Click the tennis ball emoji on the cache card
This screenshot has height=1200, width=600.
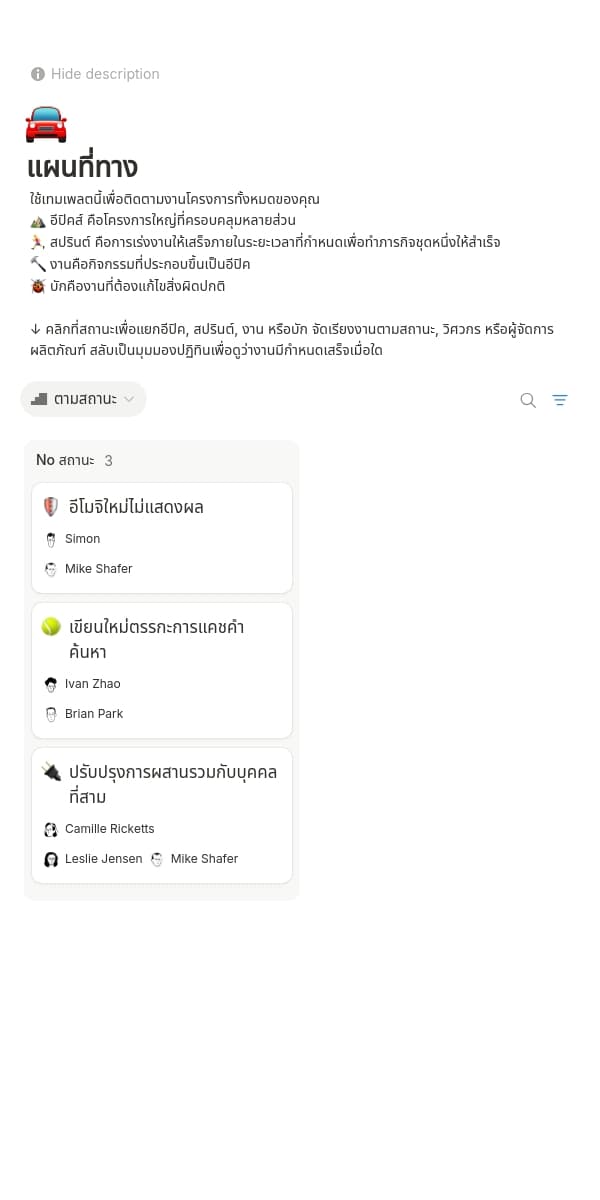(51, 626)
